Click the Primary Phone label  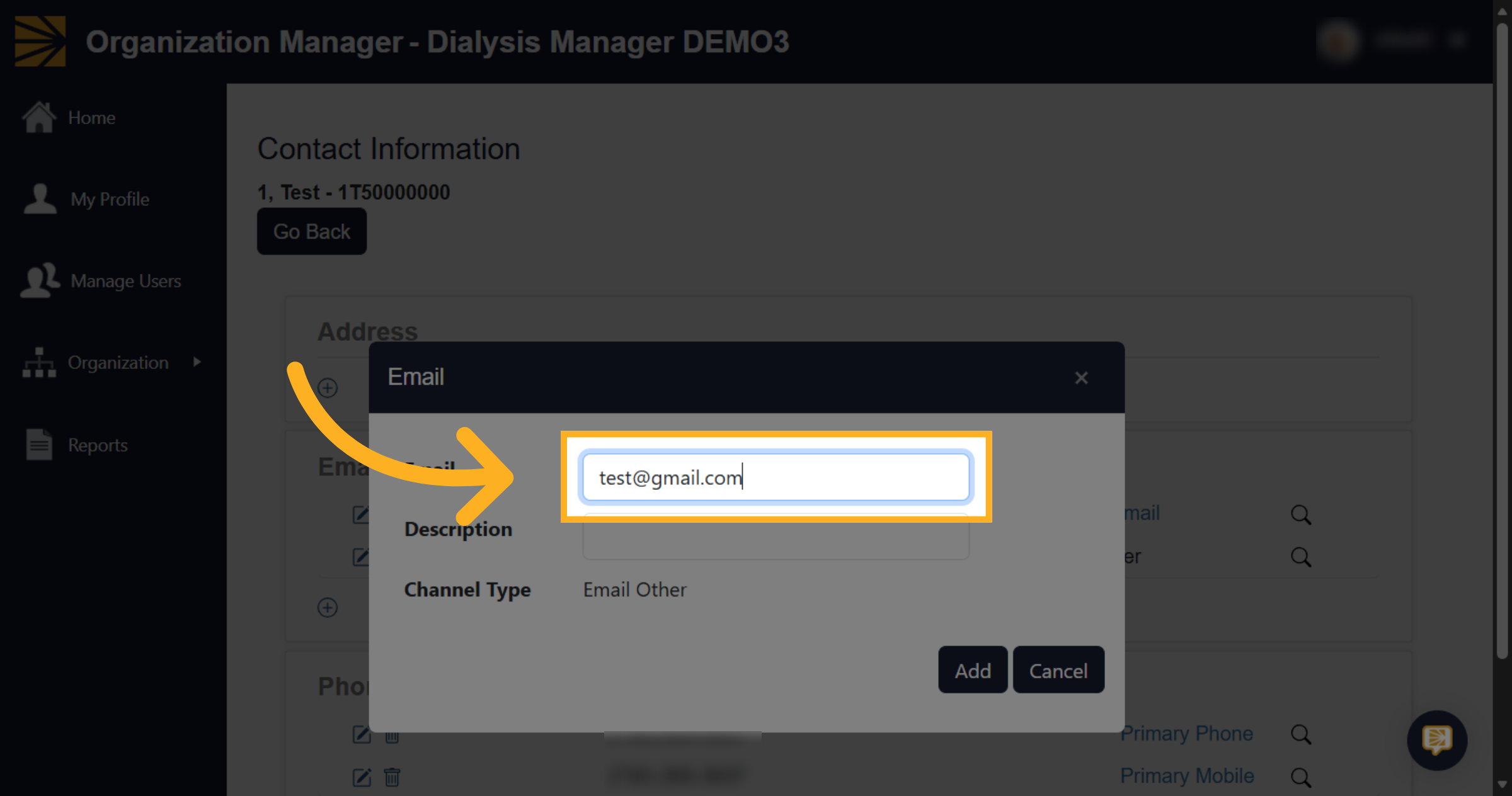click(1187, 734)
